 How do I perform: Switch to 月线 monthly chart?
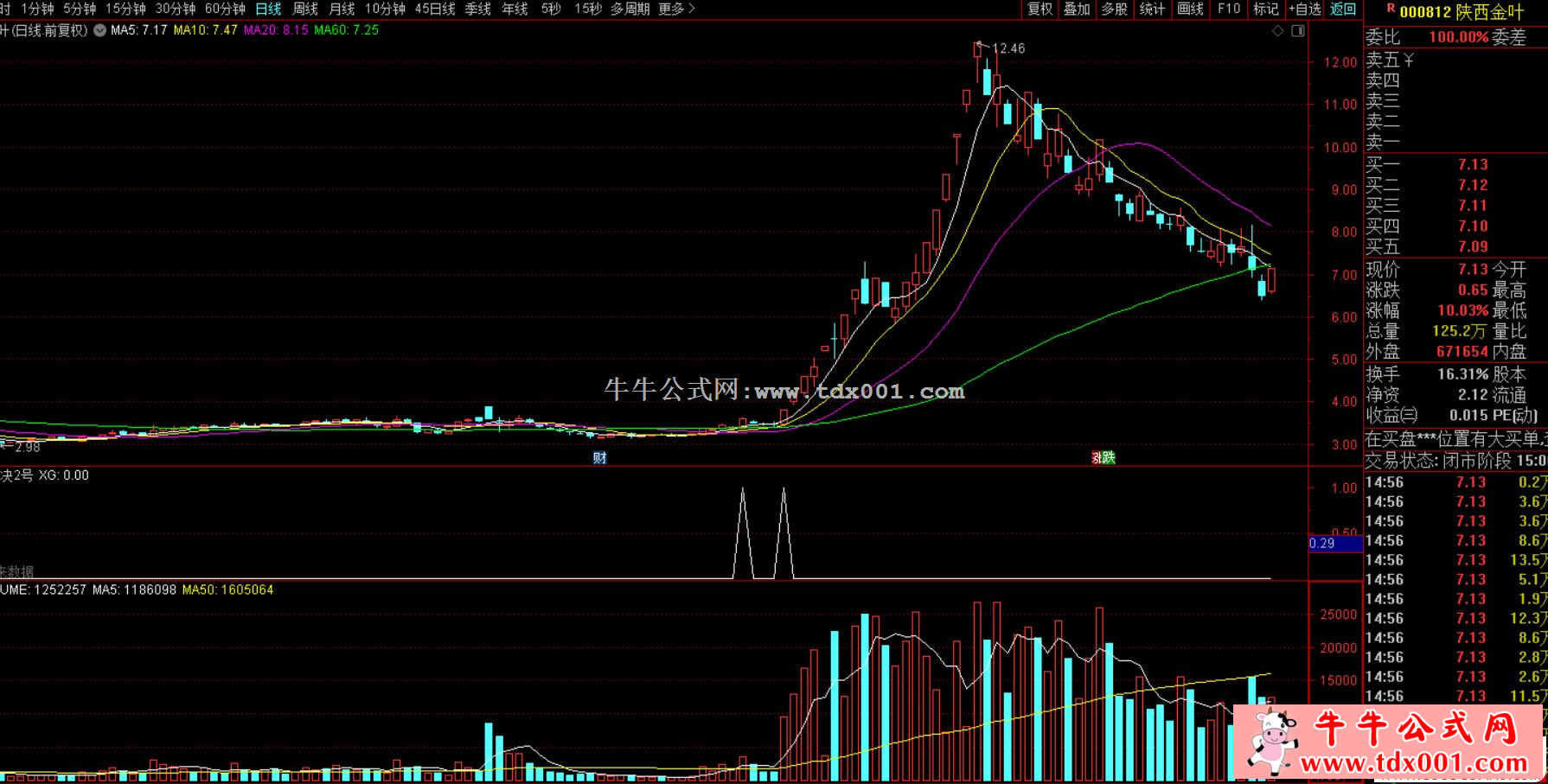pos(342,9)
